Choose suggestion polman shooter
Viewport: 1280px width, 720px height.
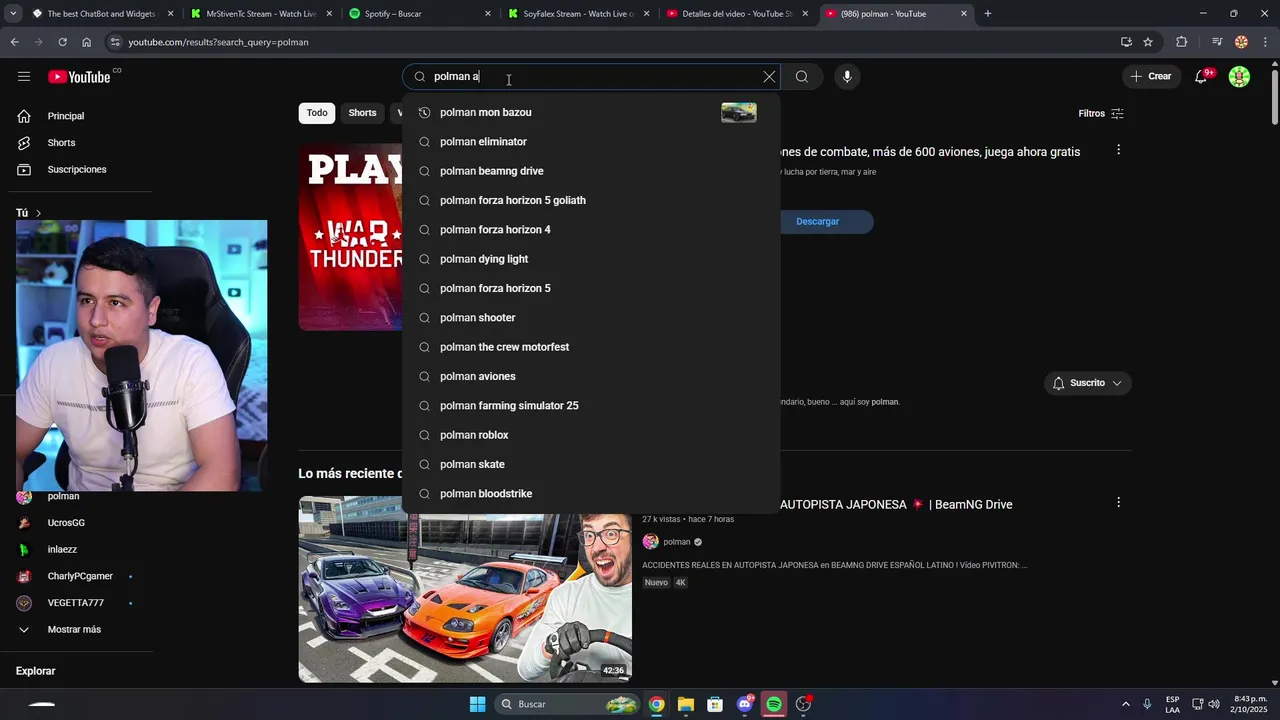(x=591, y=318)
